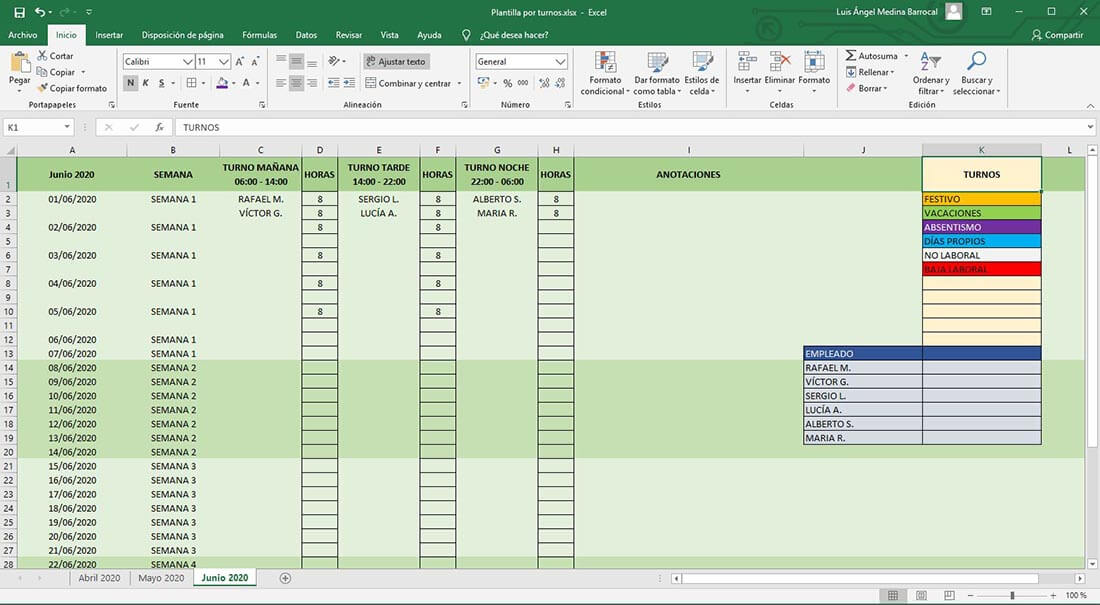Screen dimensions: 1100x605
Task: Click the font color A icon
Action: (x=246, y=83)
